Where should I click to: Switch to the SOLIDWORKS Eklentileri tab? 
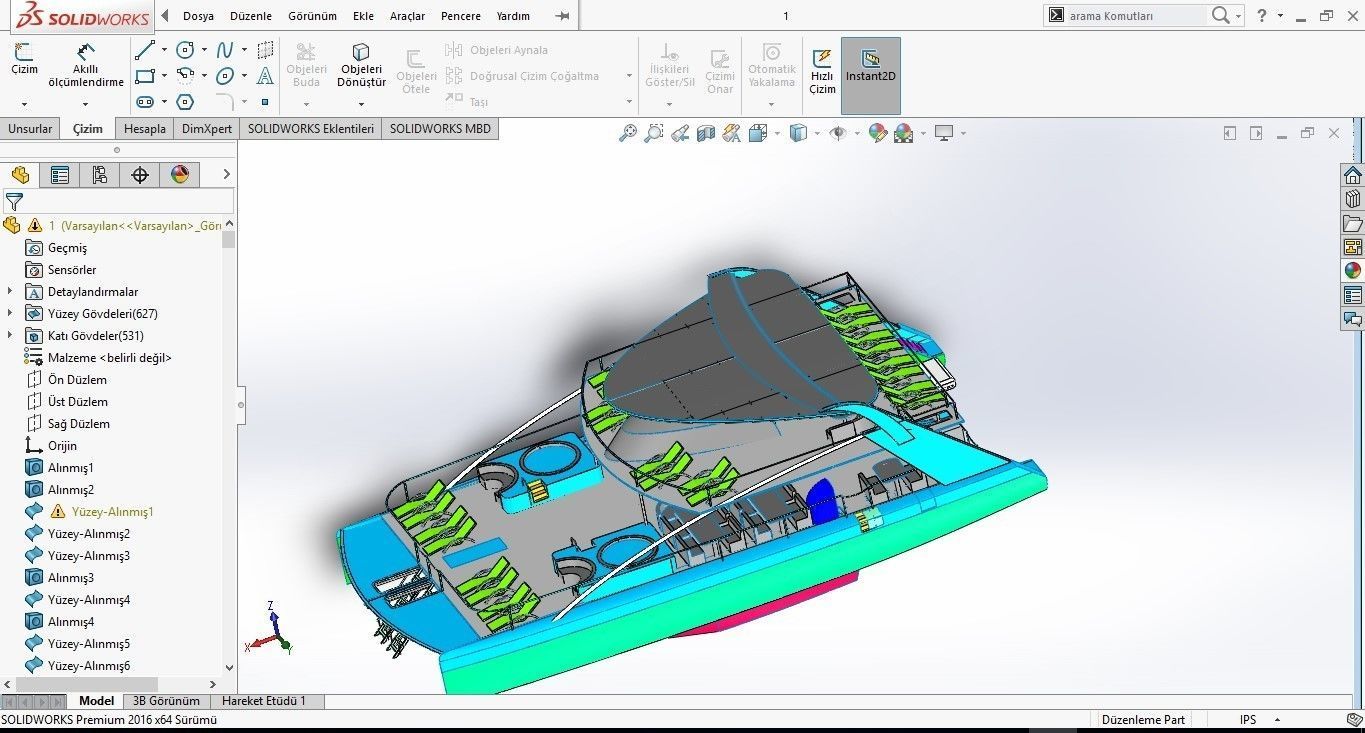(311, 129)
